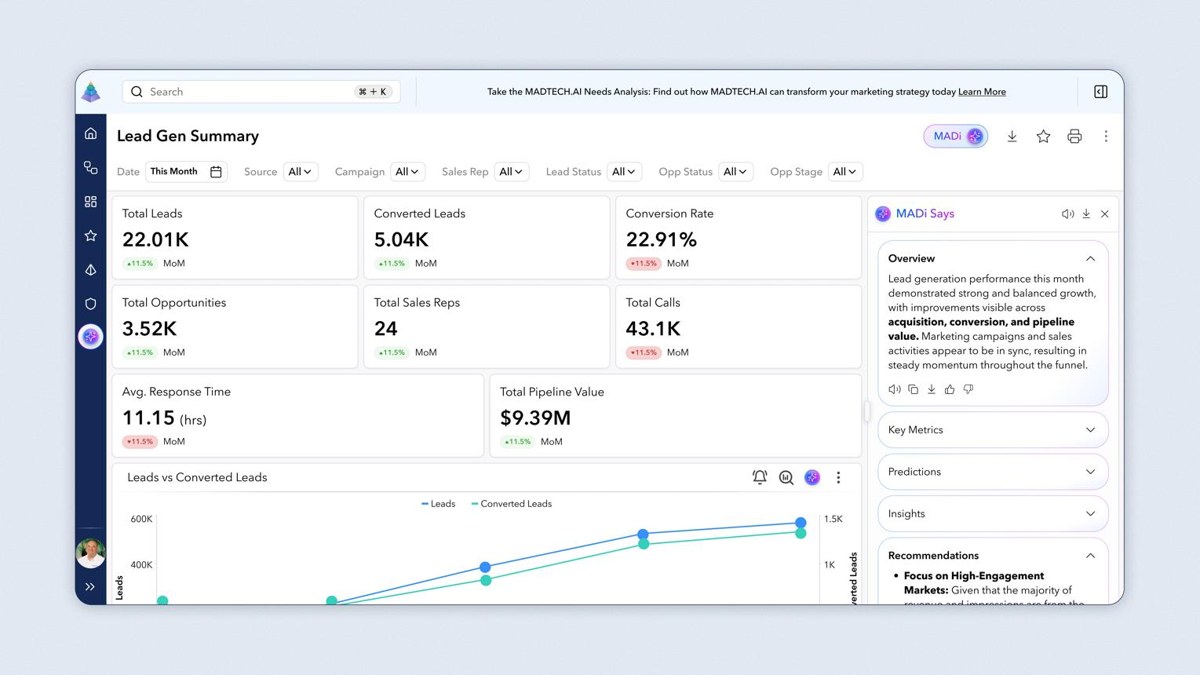Click the '24' Total Sales Reps value
The image size is (1200, 675).
[x=386, y=328]
